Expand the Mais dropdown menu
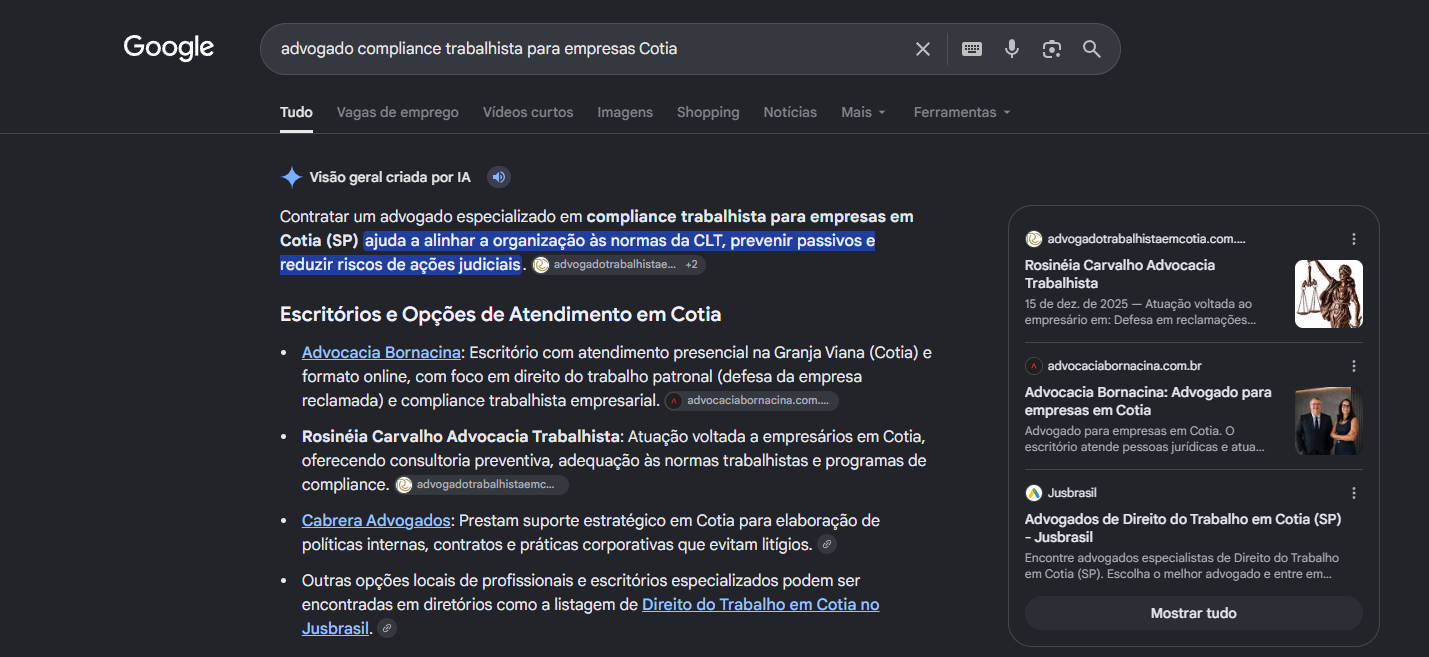The image size is (1429, 657). click(x=864, y=112)
